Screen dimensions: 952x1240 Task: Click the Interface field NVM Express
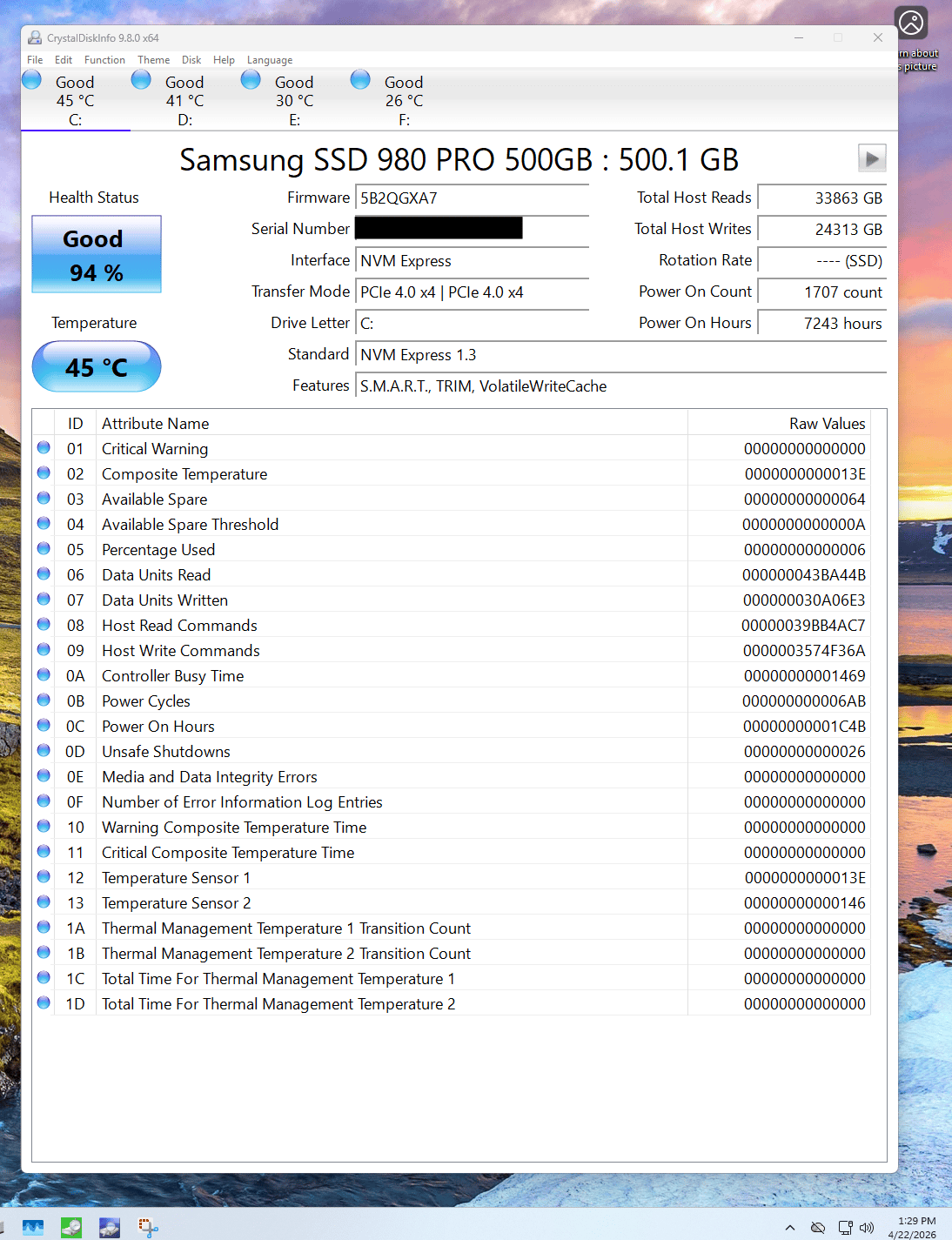(473, 260)
